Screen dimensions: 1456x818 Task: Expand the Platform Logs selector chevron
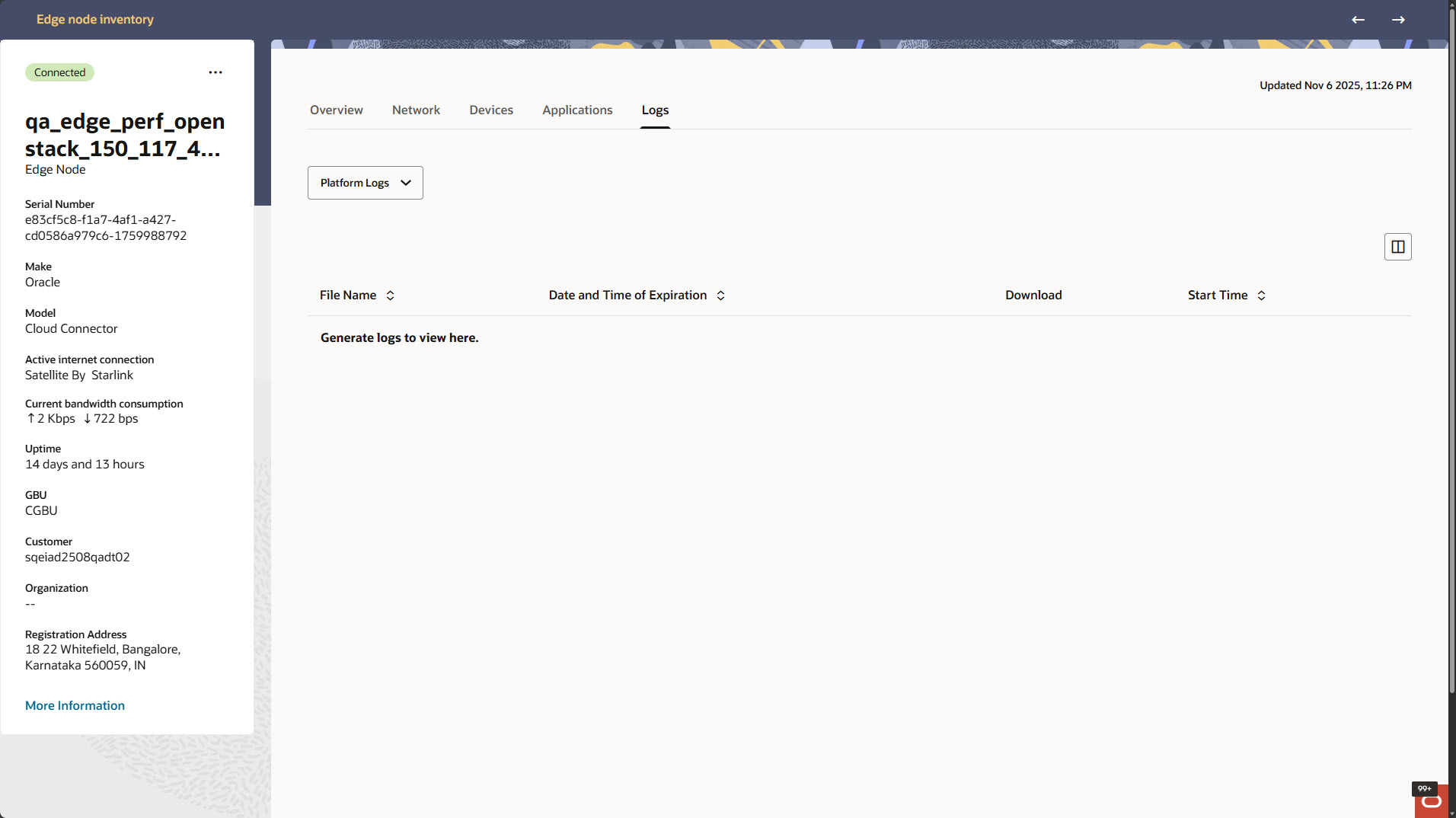point(406,183)
